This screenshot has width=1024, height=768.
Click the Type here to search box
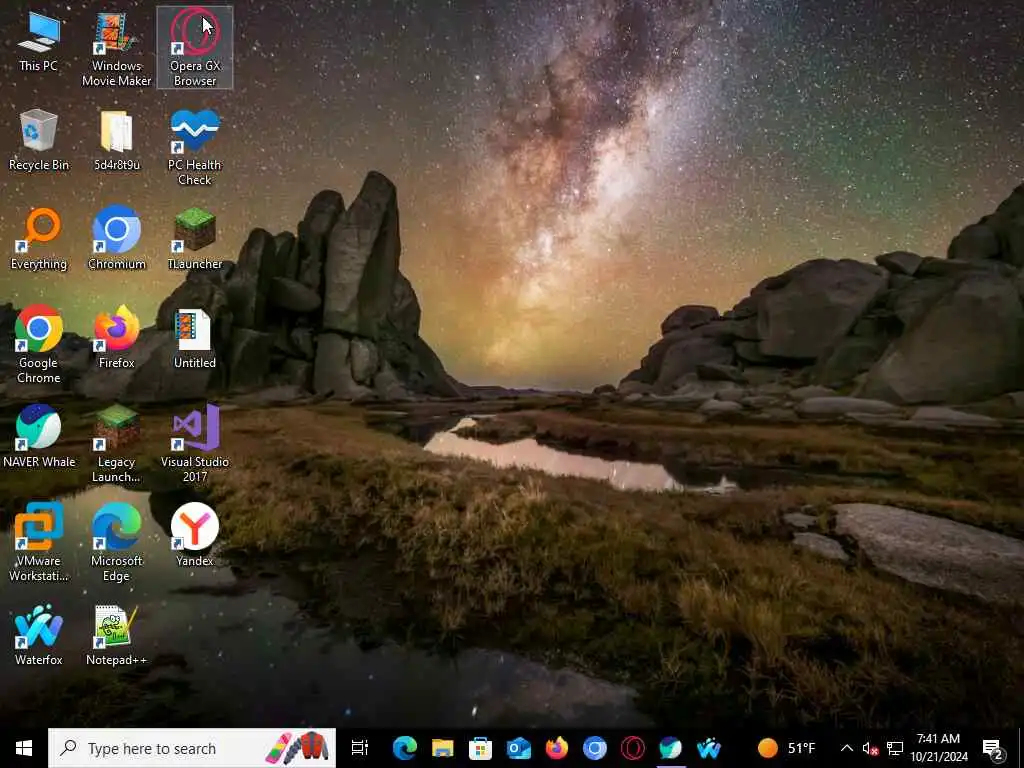point(192,748)
